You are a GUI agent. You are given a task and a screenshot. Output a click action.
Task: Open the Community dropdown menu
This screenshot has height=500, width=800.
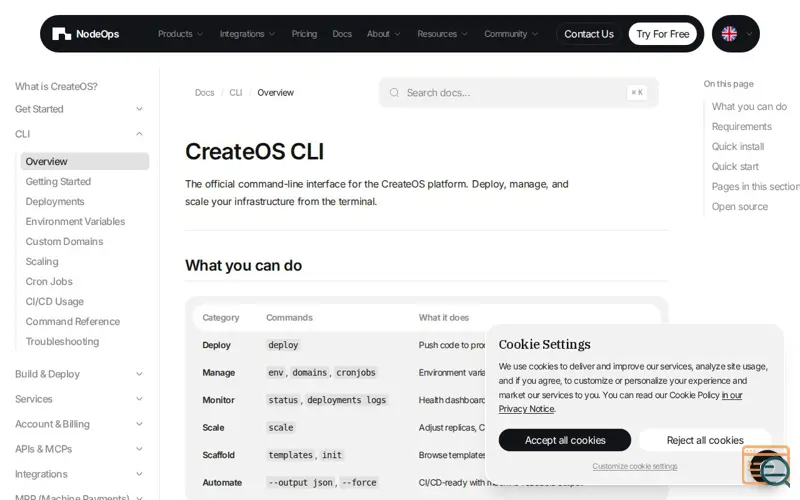tap(511, 34)
